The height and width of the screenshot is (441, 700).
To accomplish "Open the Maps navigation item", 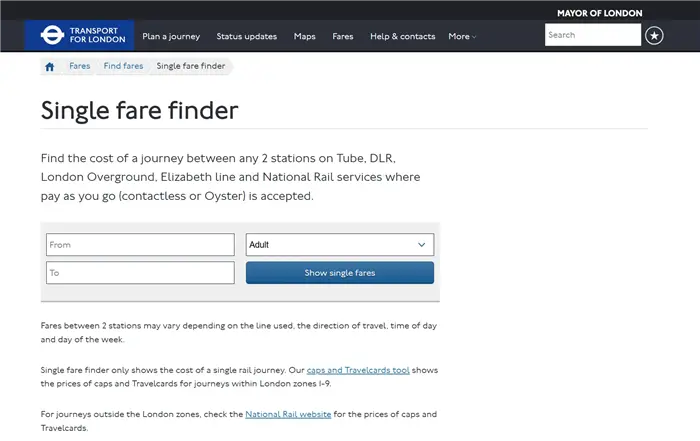I will click(305, 36).
